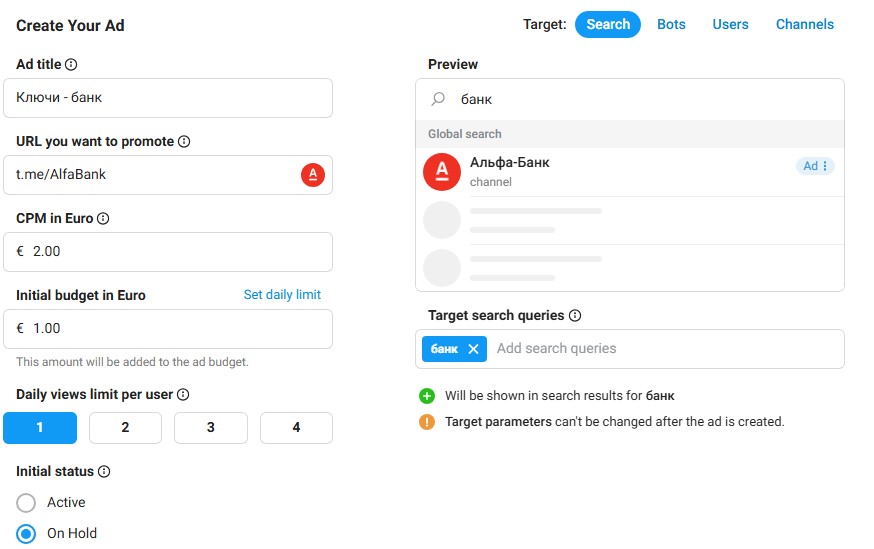Viewport: 874px width, 549px height.
Task: Click the Set daily limit link
Action: [282, 295]
